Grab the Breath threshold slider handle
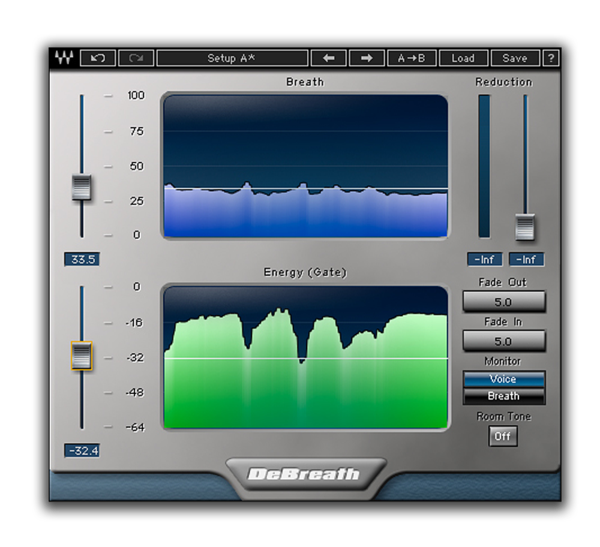Screen dimensions: 600x547 tap(82, 187)
